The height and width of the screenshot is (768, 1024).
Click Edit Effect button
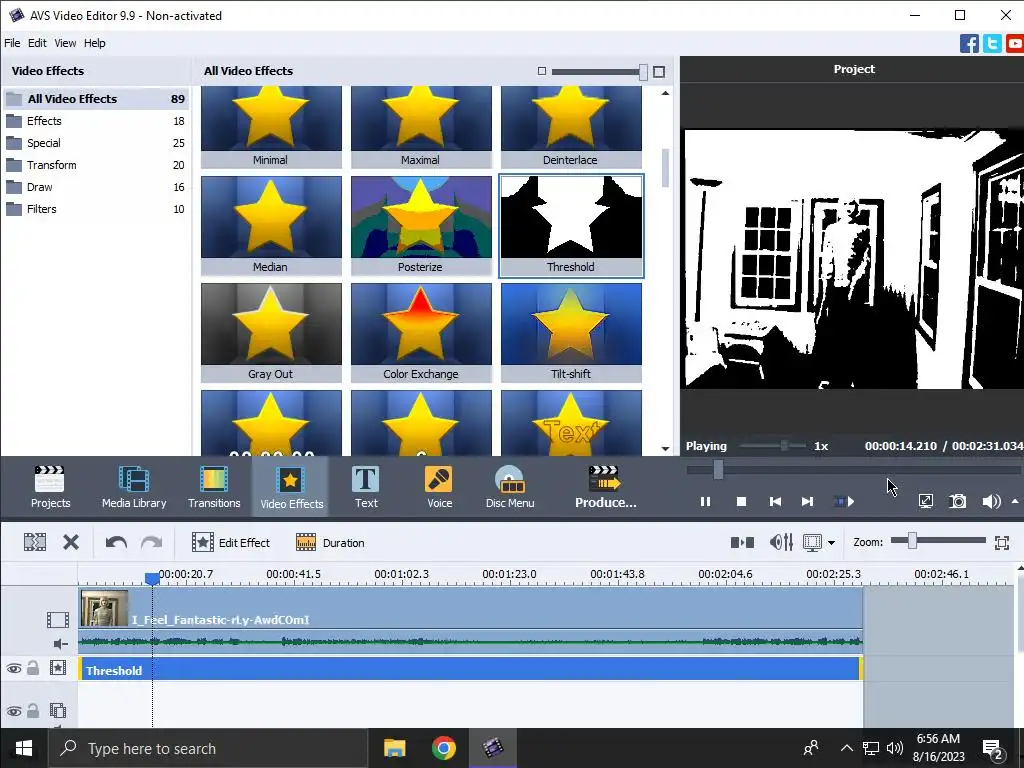[x=231, y=542]
